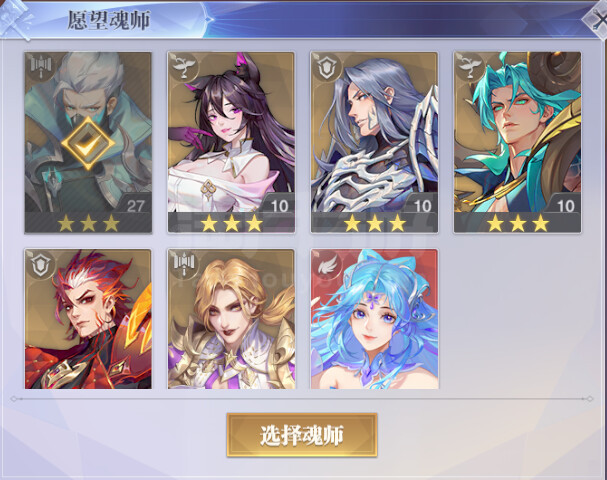Screen dimensions: 607x480
Task: Click the three-star rating of the silver-haired card
Action: point(374,223)
